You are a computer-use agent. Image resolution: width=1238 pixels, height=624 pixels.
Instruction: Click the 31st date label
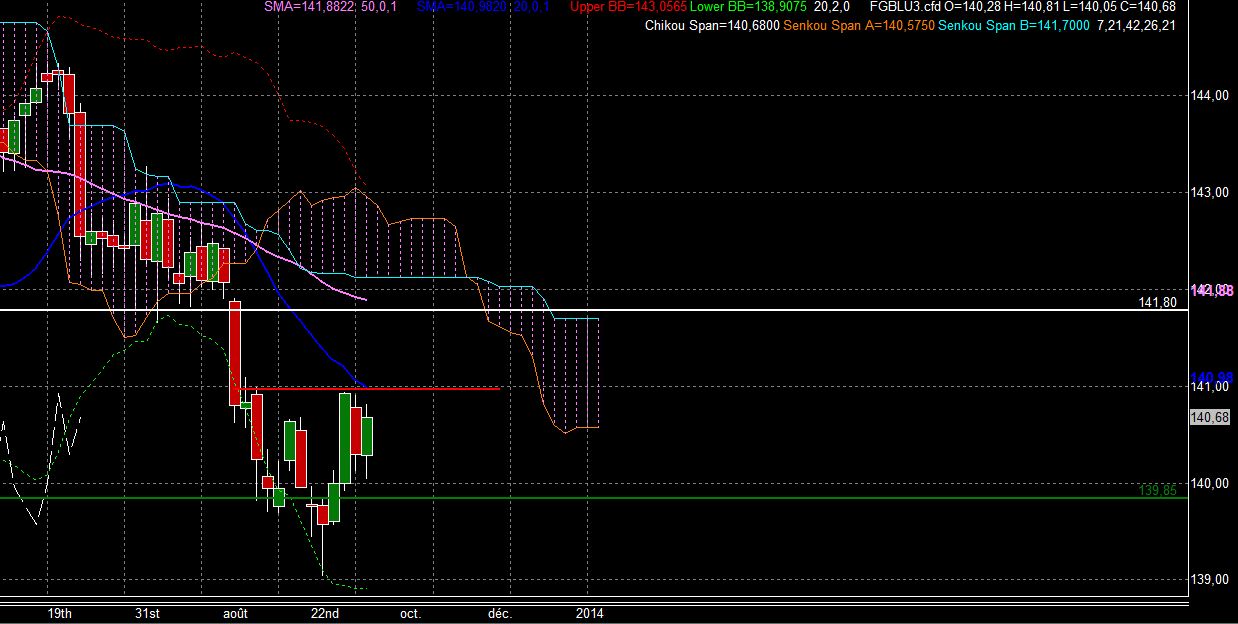[x=148, y=612]
